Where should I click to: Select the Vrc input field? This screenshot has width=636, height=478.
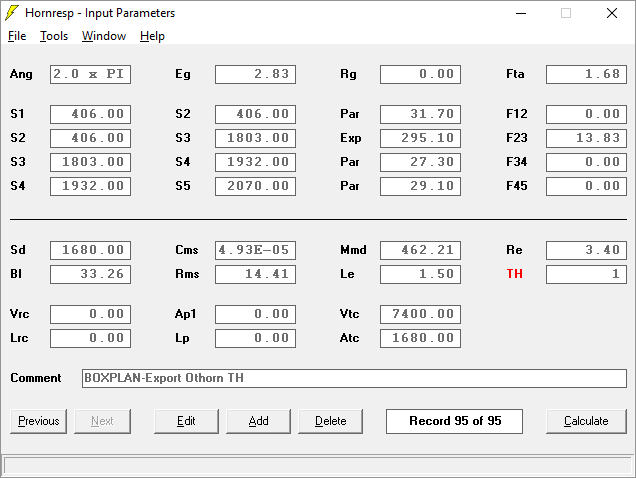(x=90, y=314)
